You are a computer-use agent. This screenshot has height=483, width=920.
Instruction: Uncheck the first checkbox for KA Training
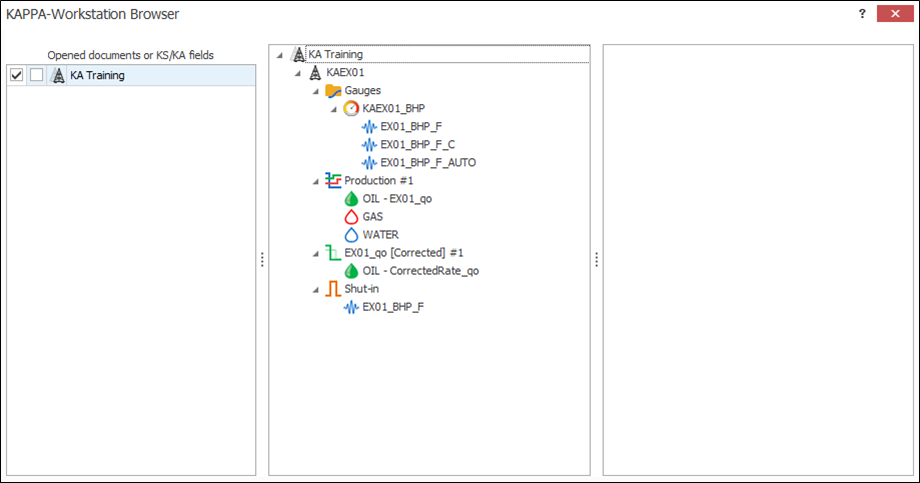(x=16, y=75)
